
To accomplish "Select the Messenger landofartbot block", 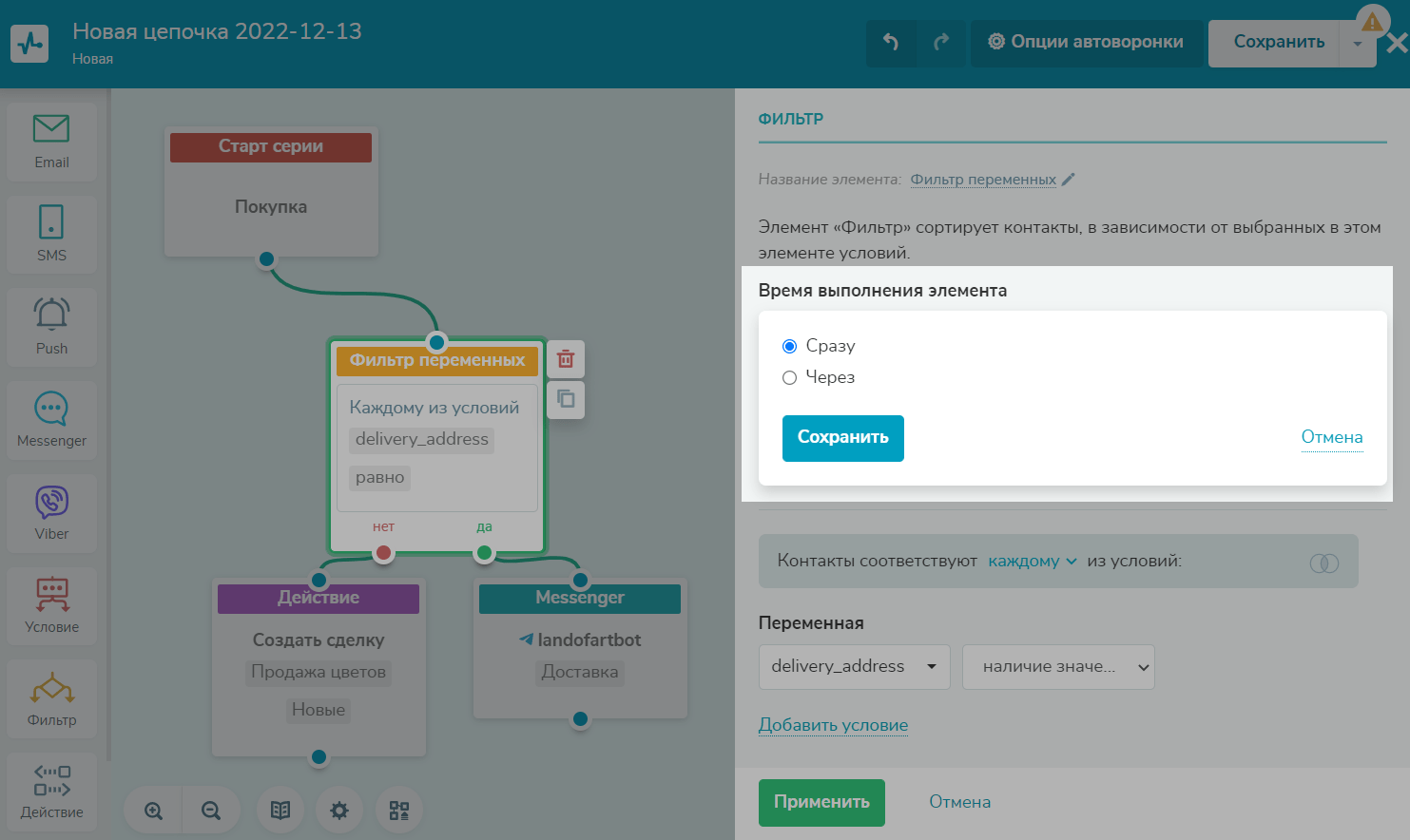I will click(580, 649).
